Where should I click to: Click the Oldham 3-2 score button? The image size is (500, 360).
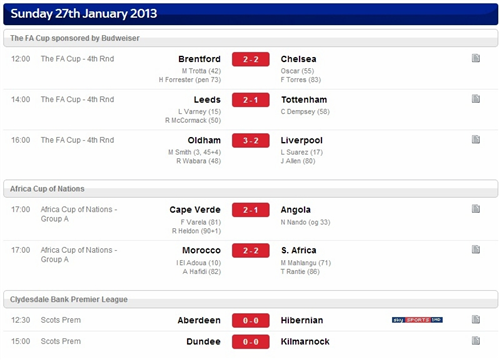click(251, 141)
